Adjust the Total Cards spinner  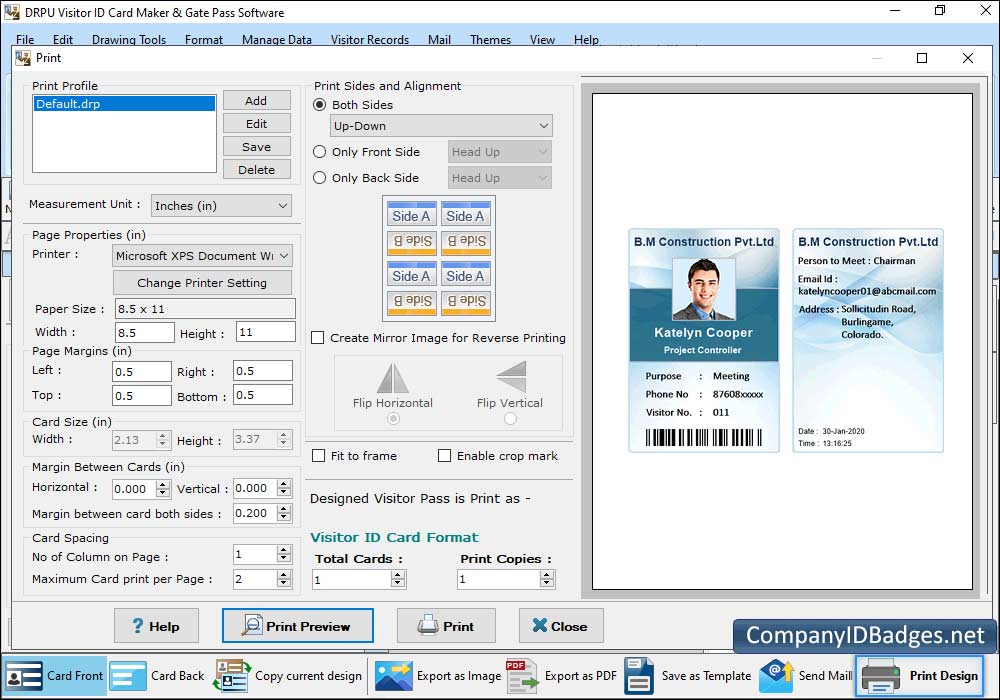click(x=398, y=579)
